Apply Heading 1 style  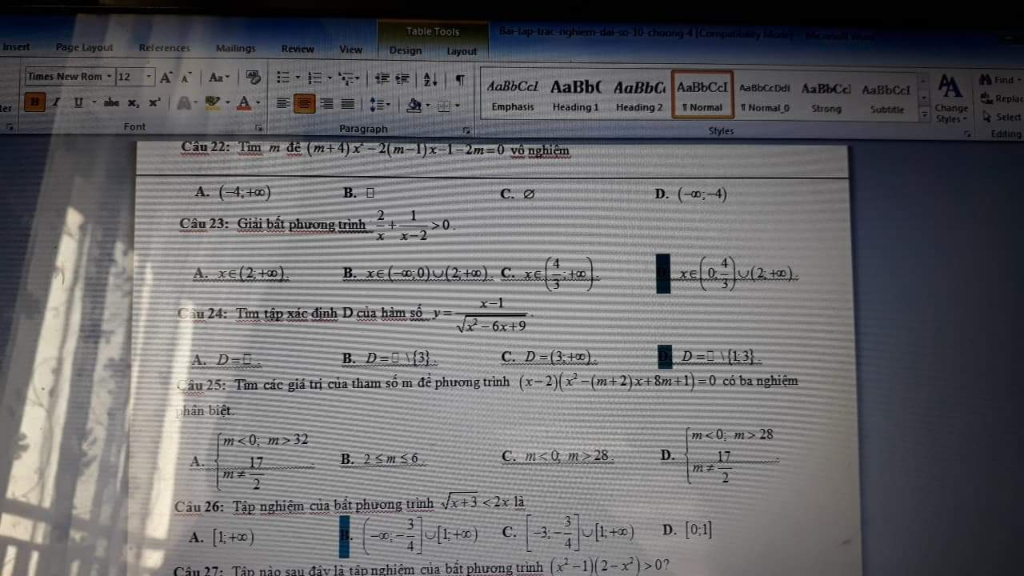(x=575, y=95)
